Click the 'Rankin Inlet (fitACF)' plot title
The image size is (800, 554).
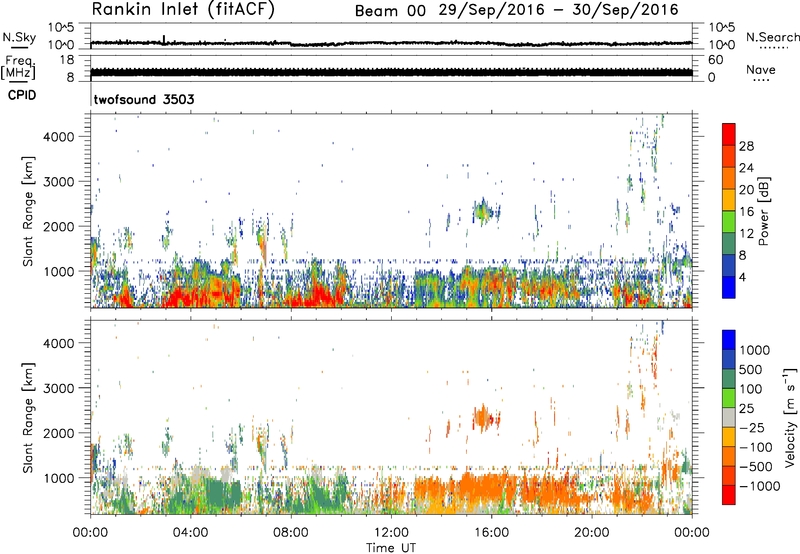183,9
